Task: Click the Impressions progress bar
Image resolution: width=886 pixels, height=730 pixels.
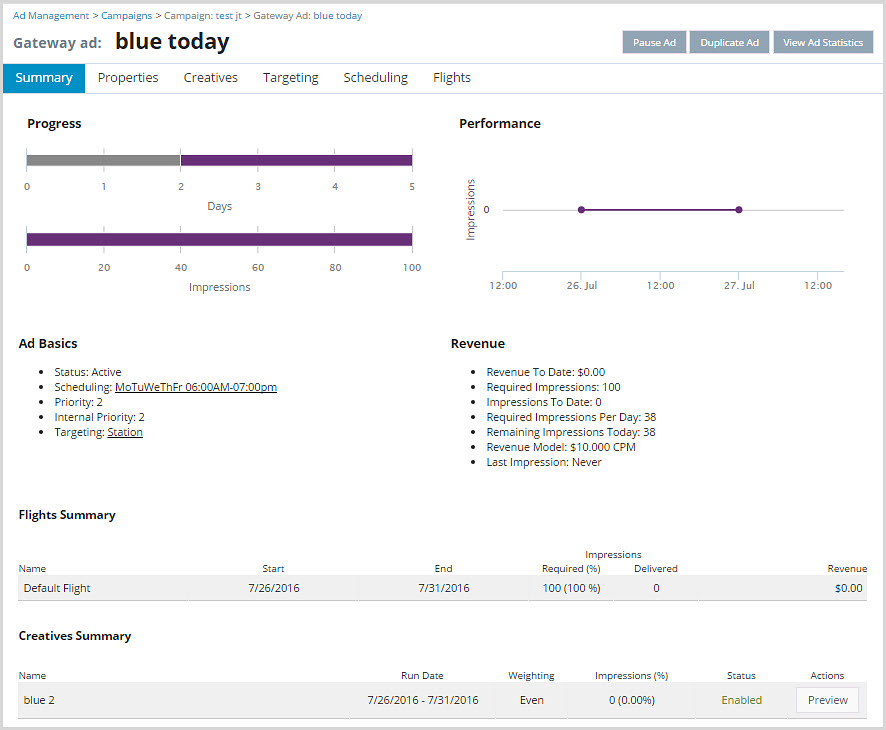Action: coord(219,239)
